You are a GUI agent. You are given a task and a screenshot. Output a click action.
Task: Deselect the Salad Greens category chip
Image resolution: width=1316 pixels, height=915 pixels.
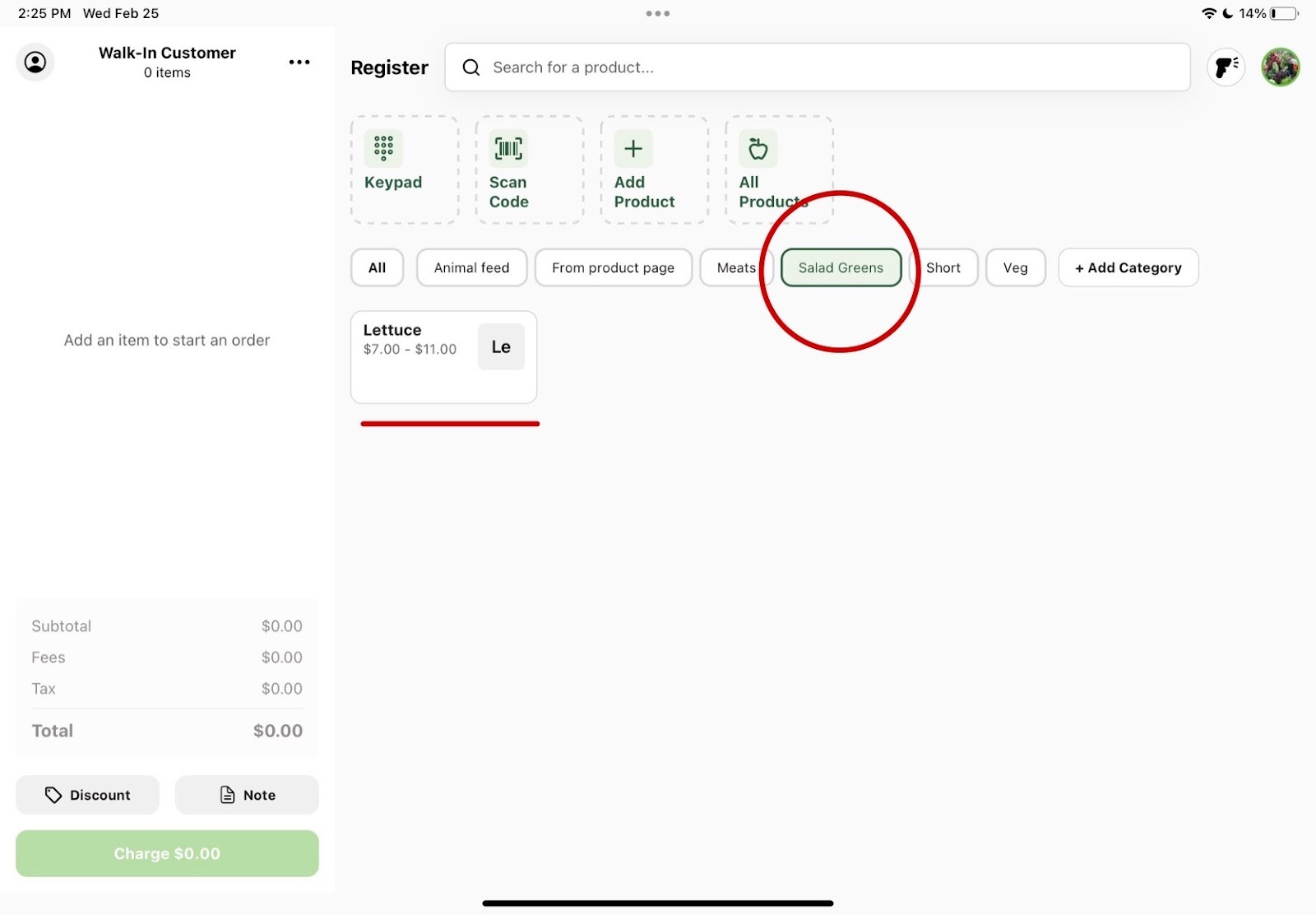840,268
